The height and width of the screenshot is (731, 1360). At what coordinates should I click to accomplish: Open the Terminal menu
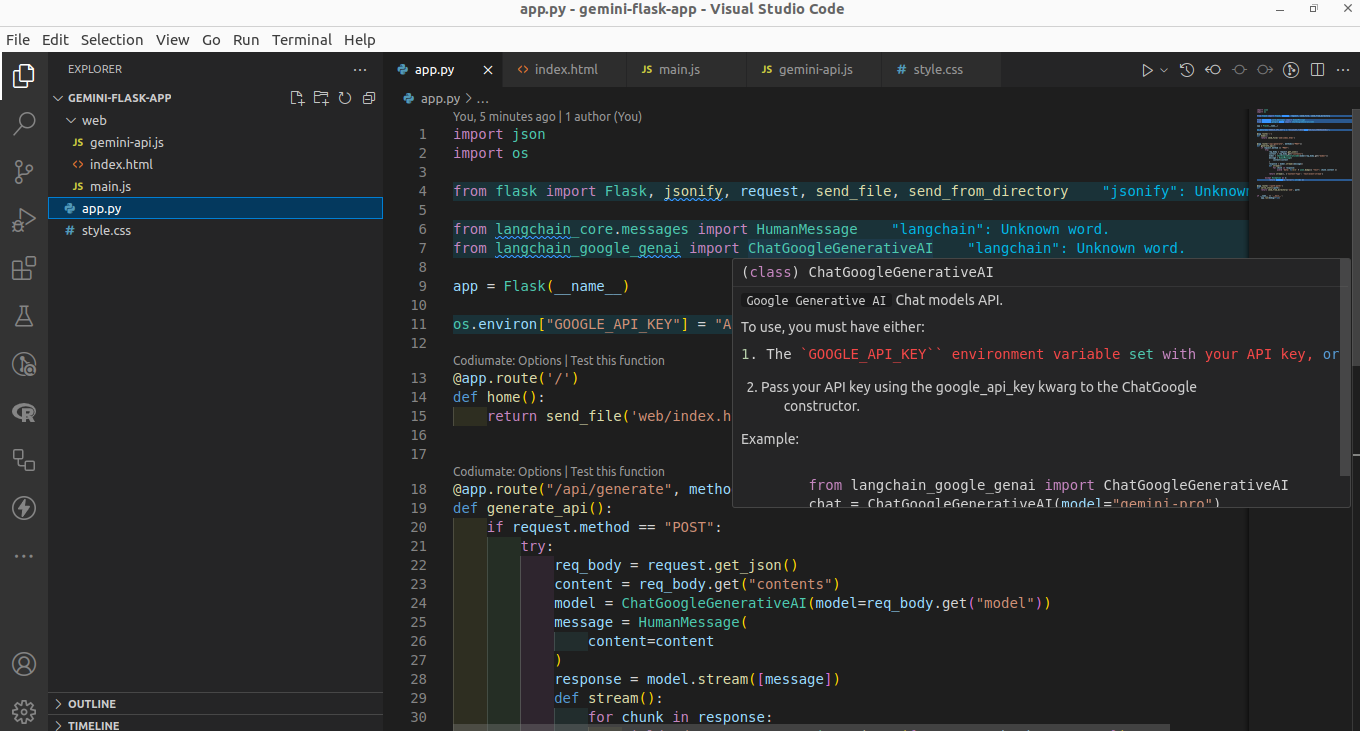[301, 40]
